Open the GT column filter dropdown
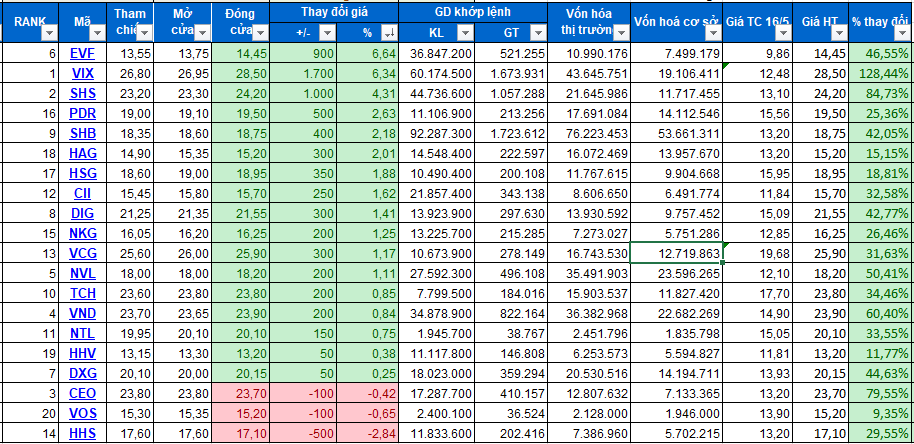The height and width of the screenshot is (444, 914). [x=539, y=33]
